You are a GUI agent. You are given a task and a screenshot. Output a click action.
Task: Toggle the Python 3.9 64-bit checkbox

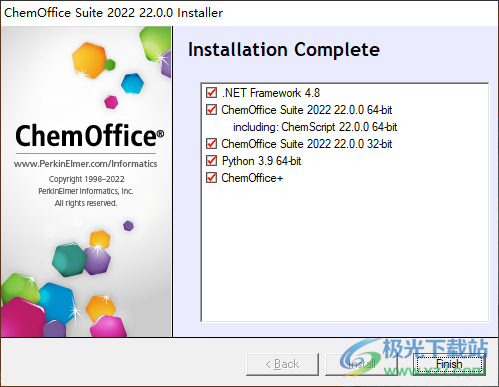click(211, 161)
